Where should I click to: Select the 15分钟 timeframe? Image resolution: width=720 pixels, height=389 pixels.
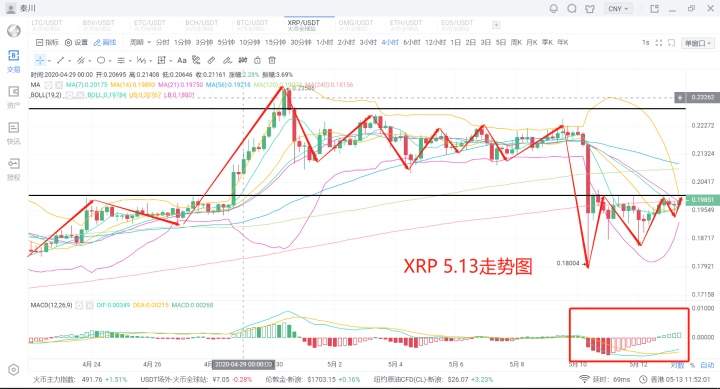click(276, 42)
